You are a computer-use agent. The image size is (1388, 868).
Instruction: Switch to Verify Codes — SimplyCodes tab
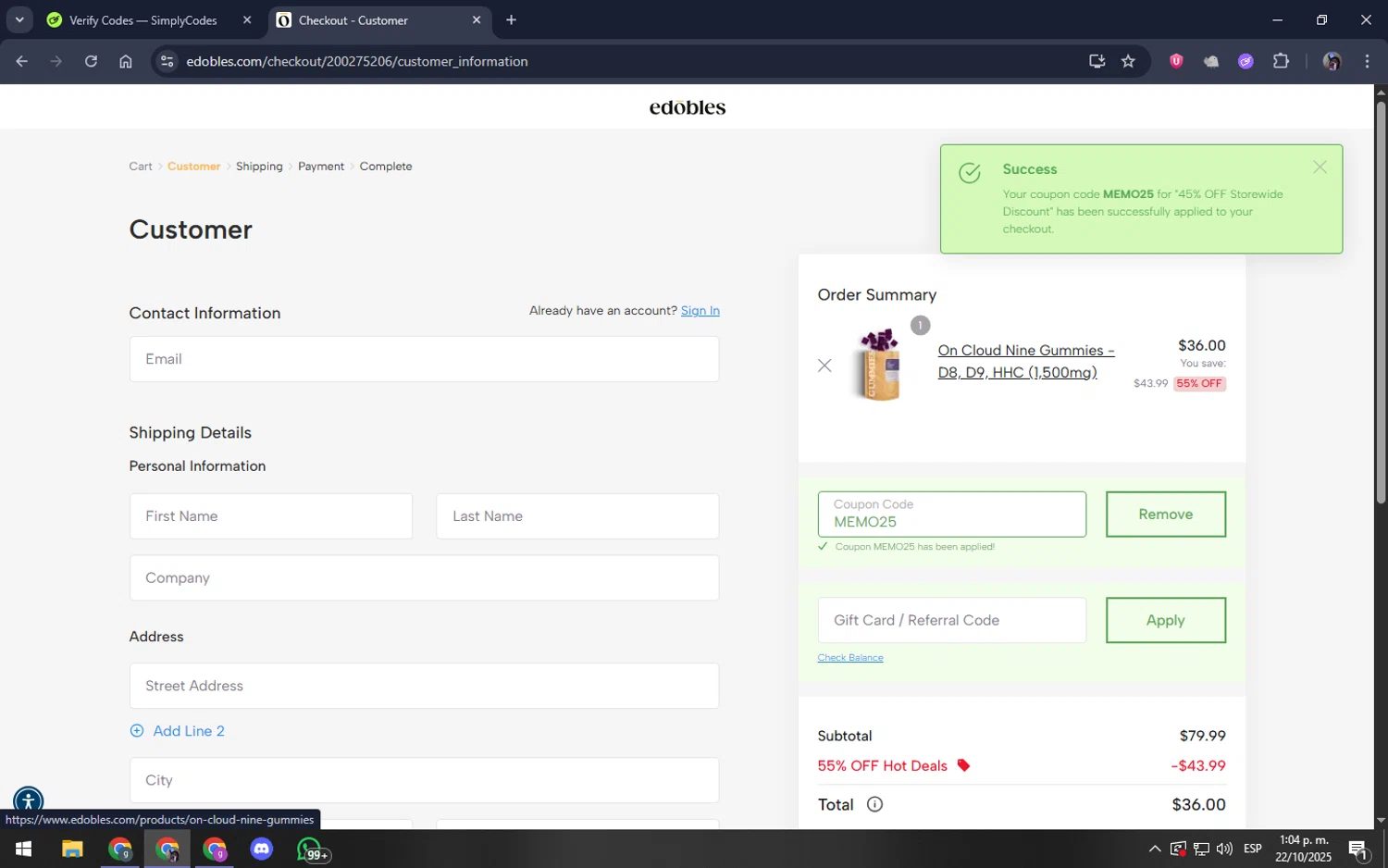point(143,19)
